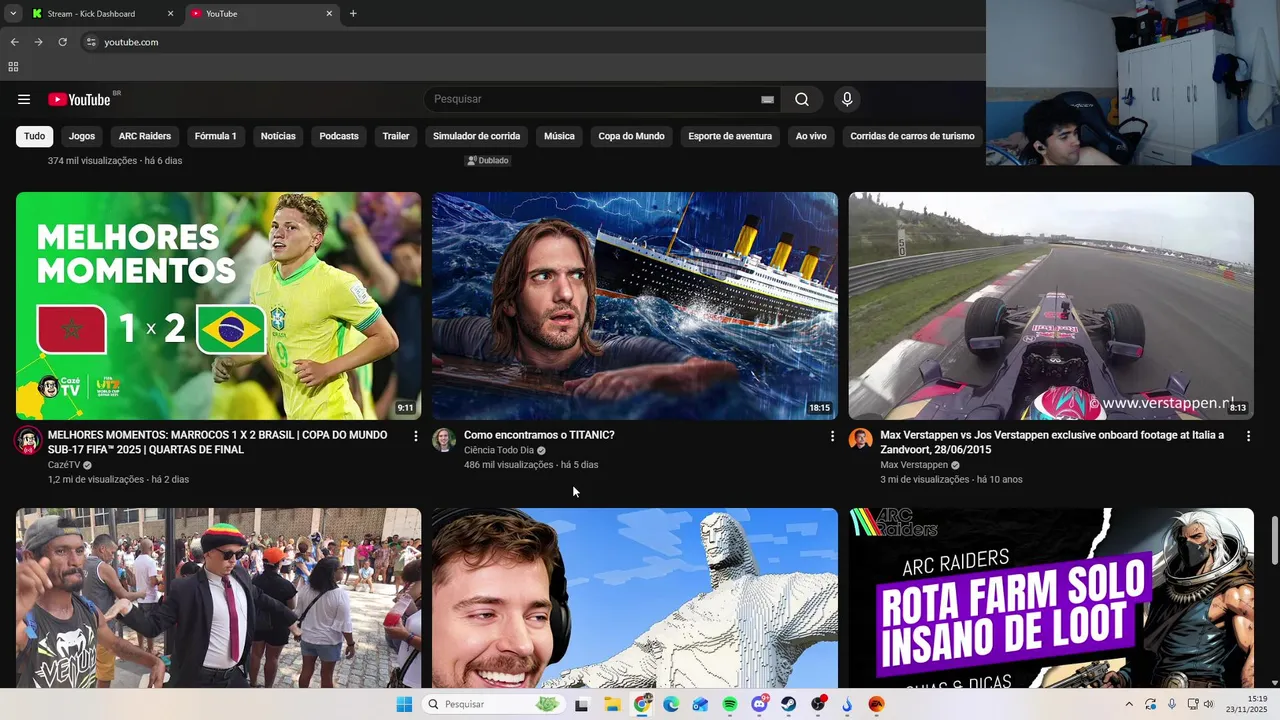Screen dimensions: 1280x720
Task: Open the YouTube hamburger guide menu
Action: click(x=24, y=99)
